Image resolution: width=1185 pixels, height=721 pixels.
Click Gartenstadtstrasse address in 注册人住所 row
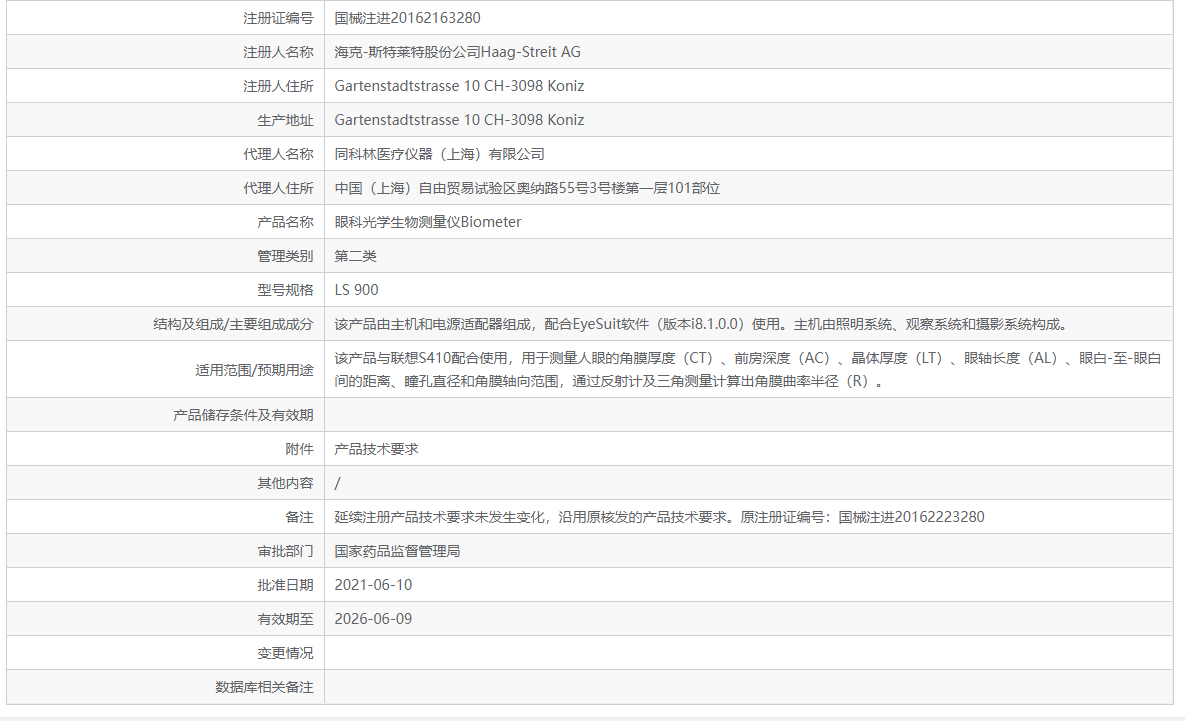tap(459, 86)
